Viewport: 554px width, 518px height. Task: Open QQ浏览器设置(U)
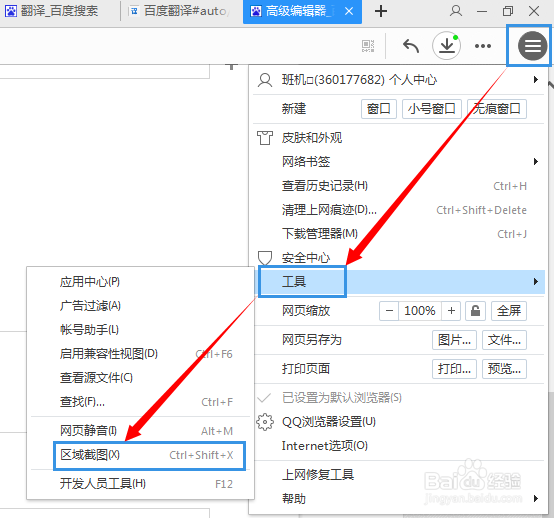tap(399, 422)
